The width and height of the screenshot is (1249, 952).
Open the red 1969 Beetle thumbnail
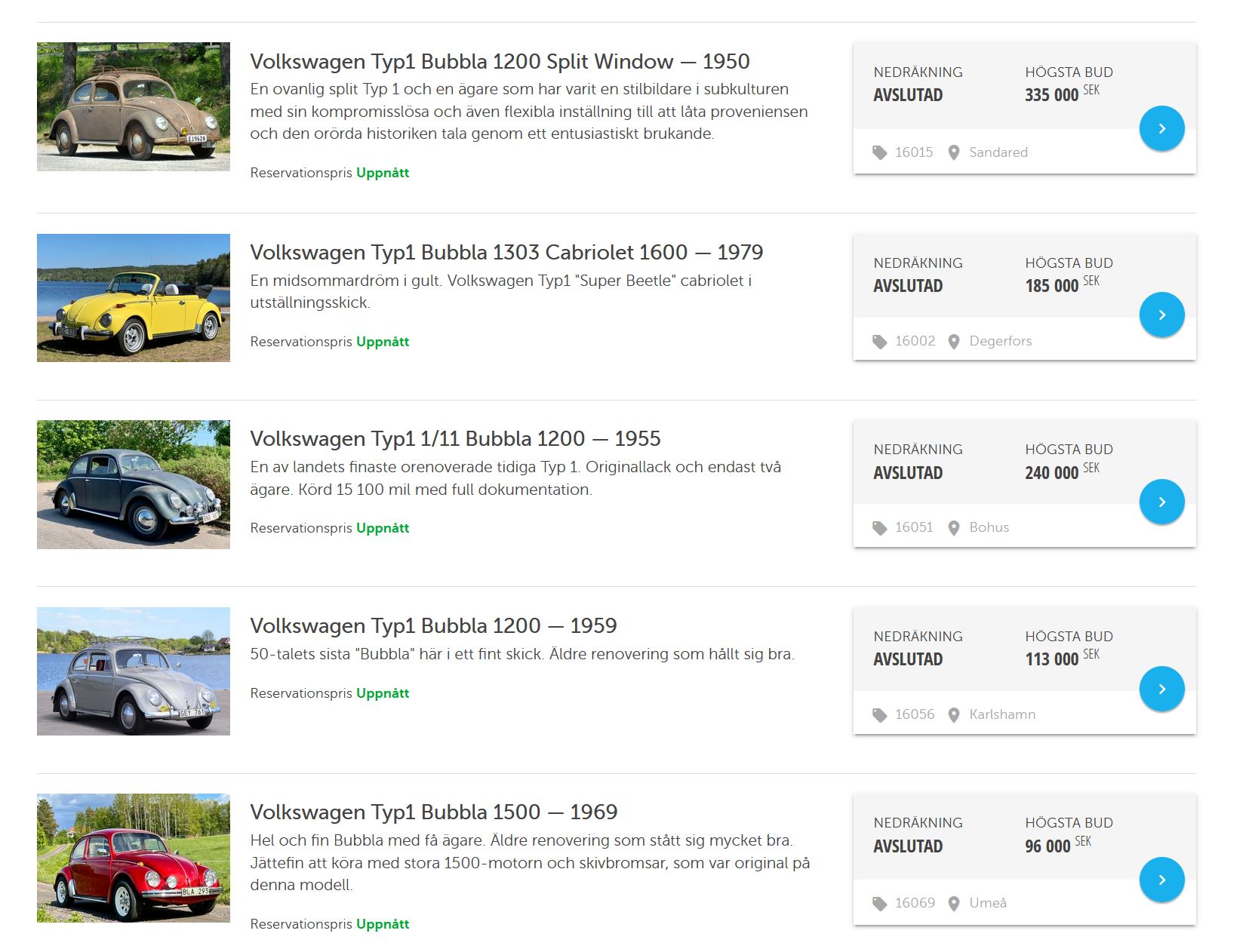(x=134, y=858)
